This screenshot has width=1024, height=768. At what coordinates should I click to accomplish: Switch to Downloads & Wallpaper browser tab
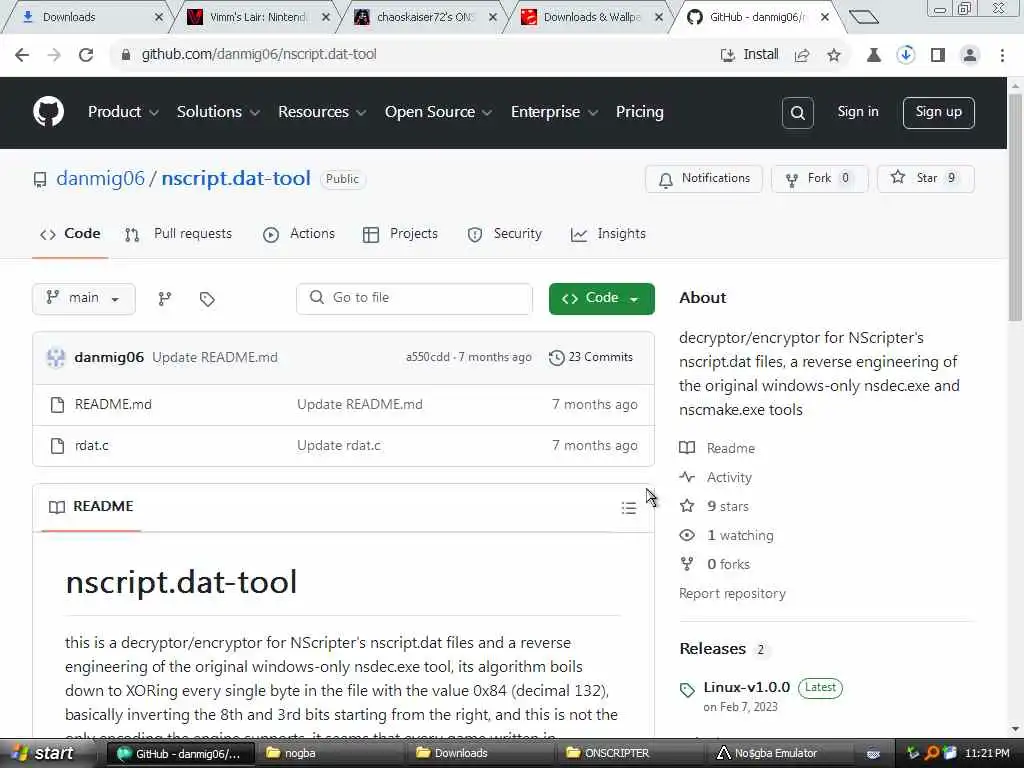point(591,17)
